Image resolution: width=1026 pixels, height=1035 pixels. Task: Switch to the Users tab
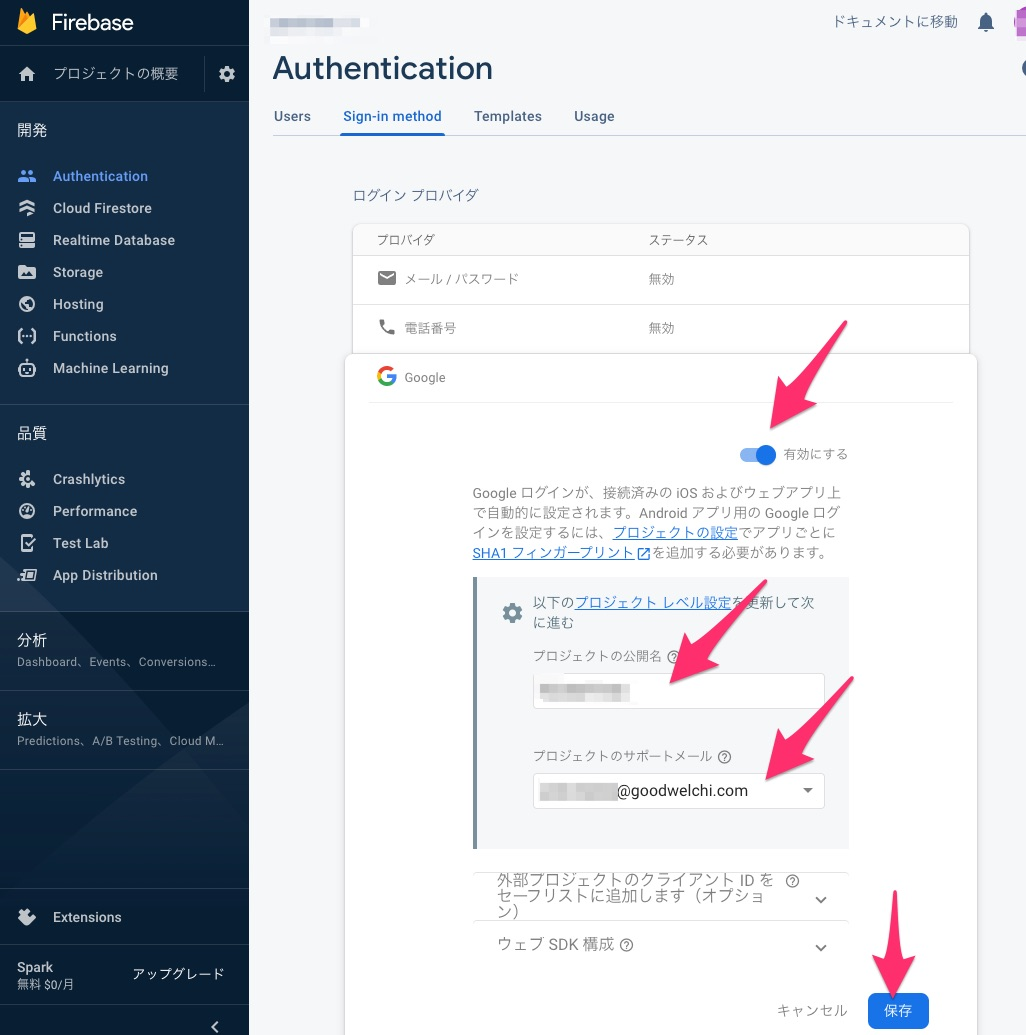(292, 116)
